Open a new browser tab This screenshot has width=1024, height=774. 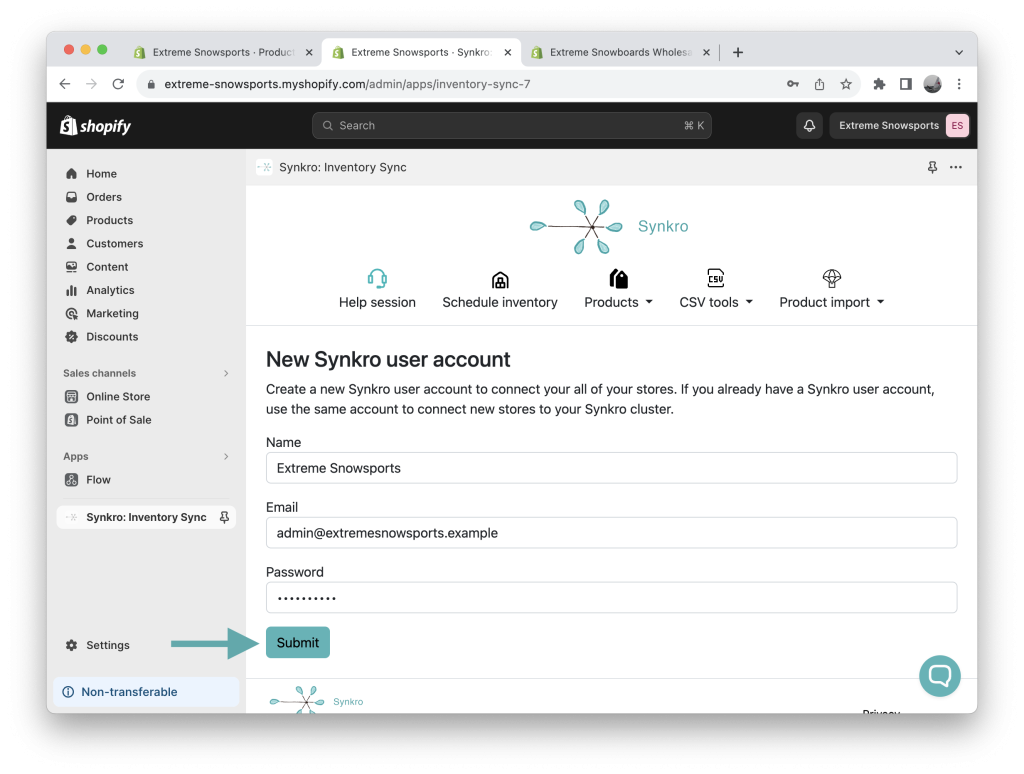coord(737,52)
